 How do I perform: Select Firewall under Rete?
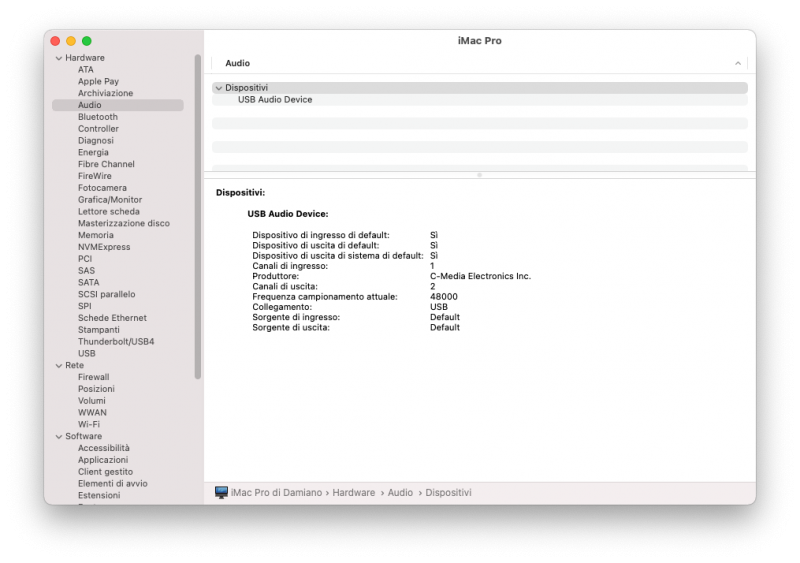[94, 377]
